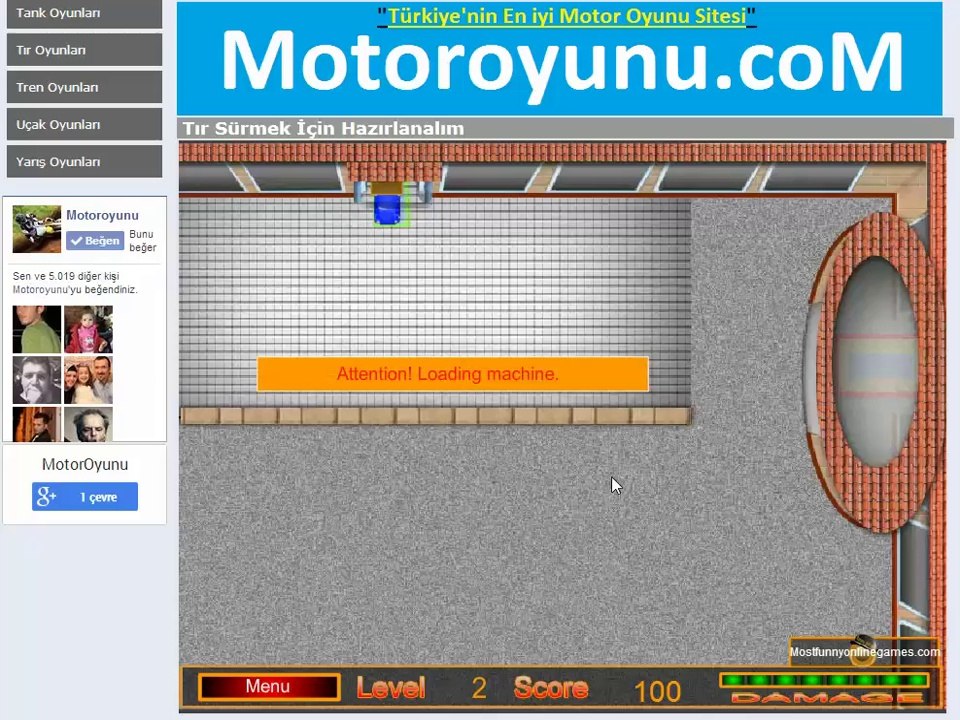The image size is (960, 720).
Task: Click the Score value 100
Action: [658, 692]
